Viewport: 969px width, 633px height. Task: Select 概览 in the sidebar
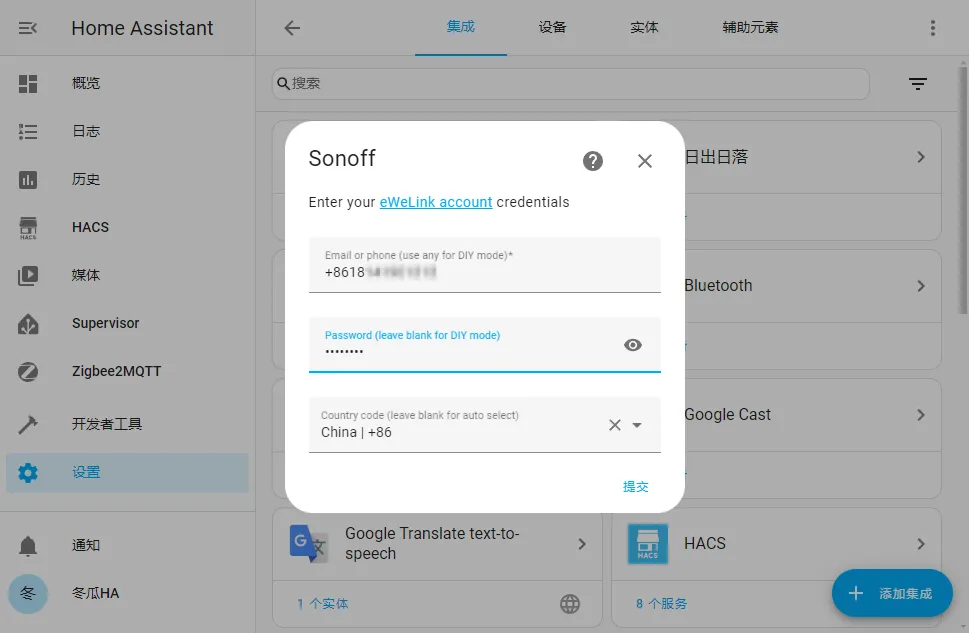coord(127,83)
